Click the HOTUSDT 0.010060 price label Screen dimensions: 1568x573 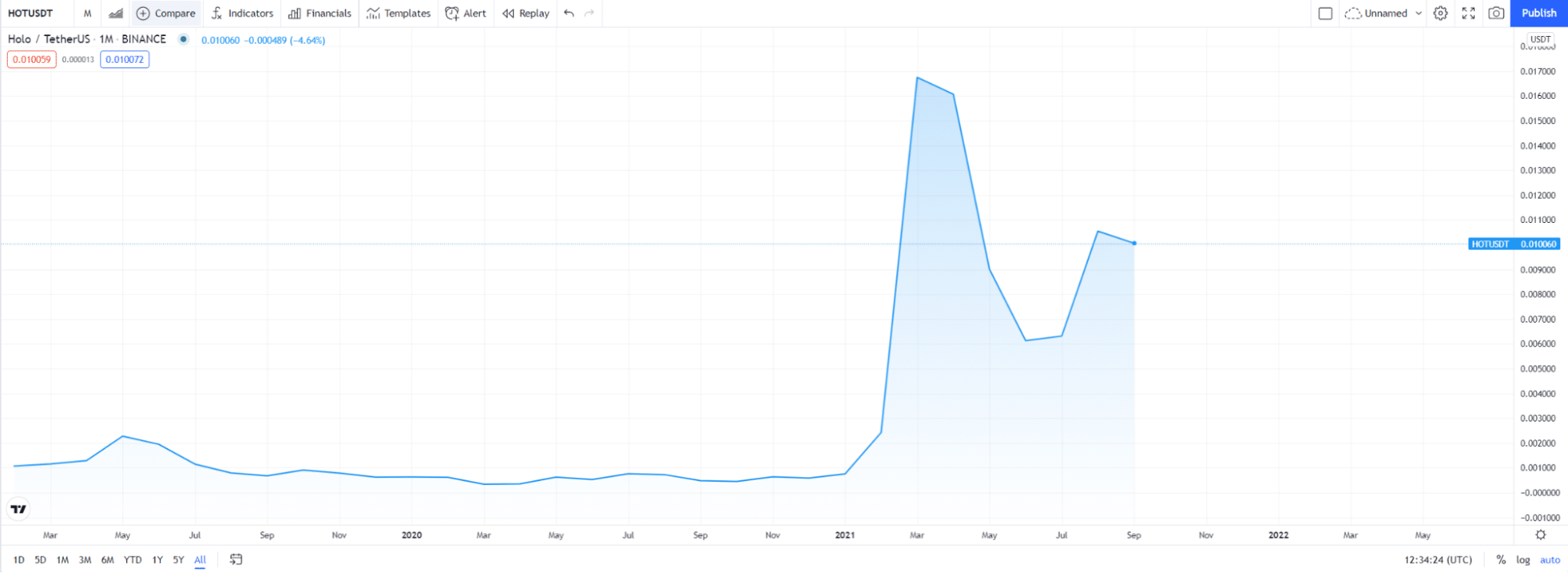[1514, 244]
